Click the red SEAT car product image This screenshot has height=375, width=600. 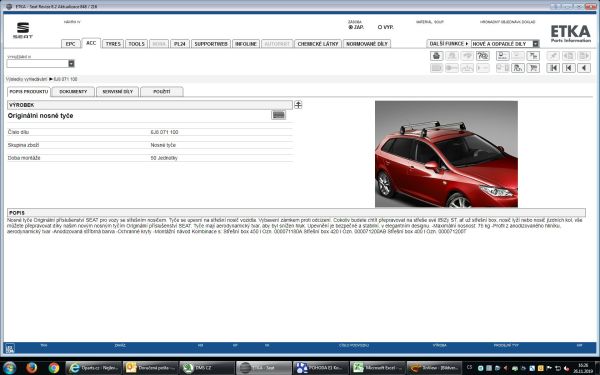(446, 154)
